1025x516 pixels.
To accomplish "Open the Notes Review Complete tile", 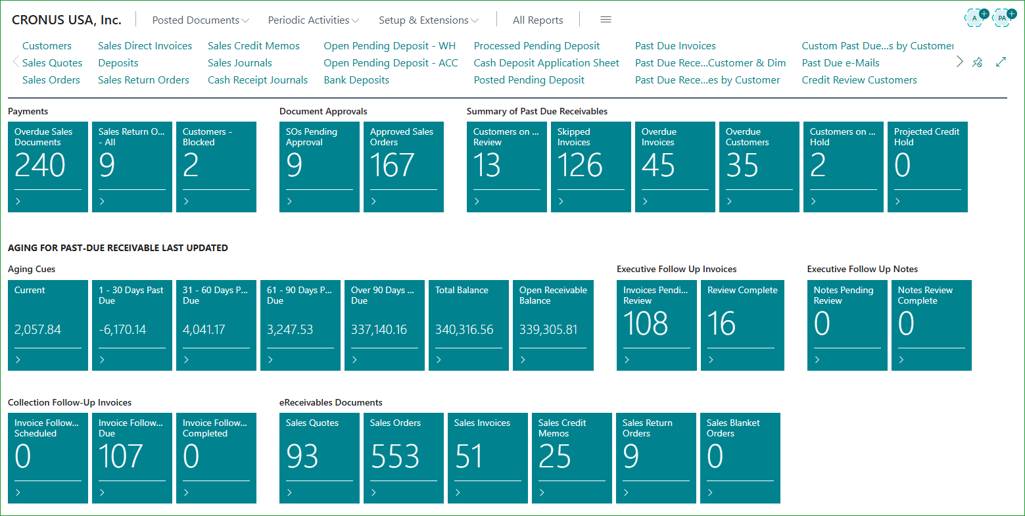I will tap(932, 325).
